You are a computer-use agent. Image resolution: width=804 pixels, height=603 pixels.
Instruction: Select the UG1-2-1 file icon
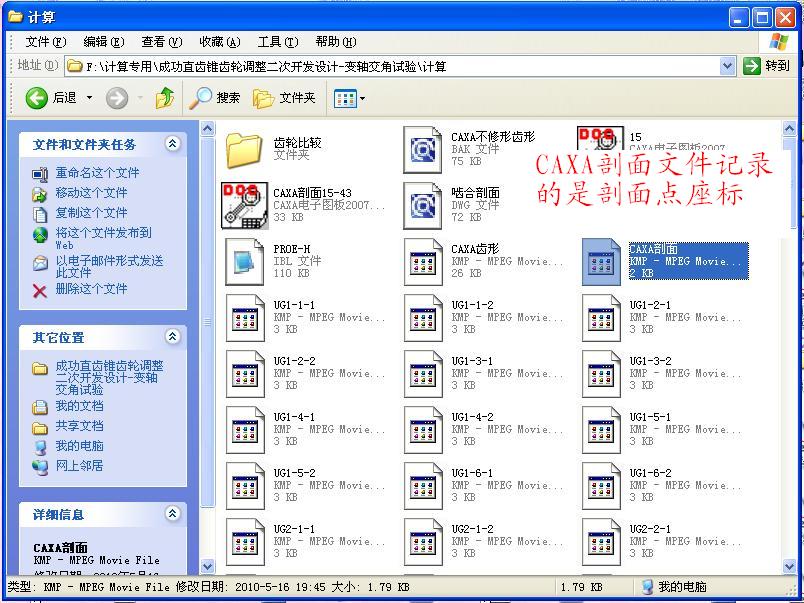(601, 317)
